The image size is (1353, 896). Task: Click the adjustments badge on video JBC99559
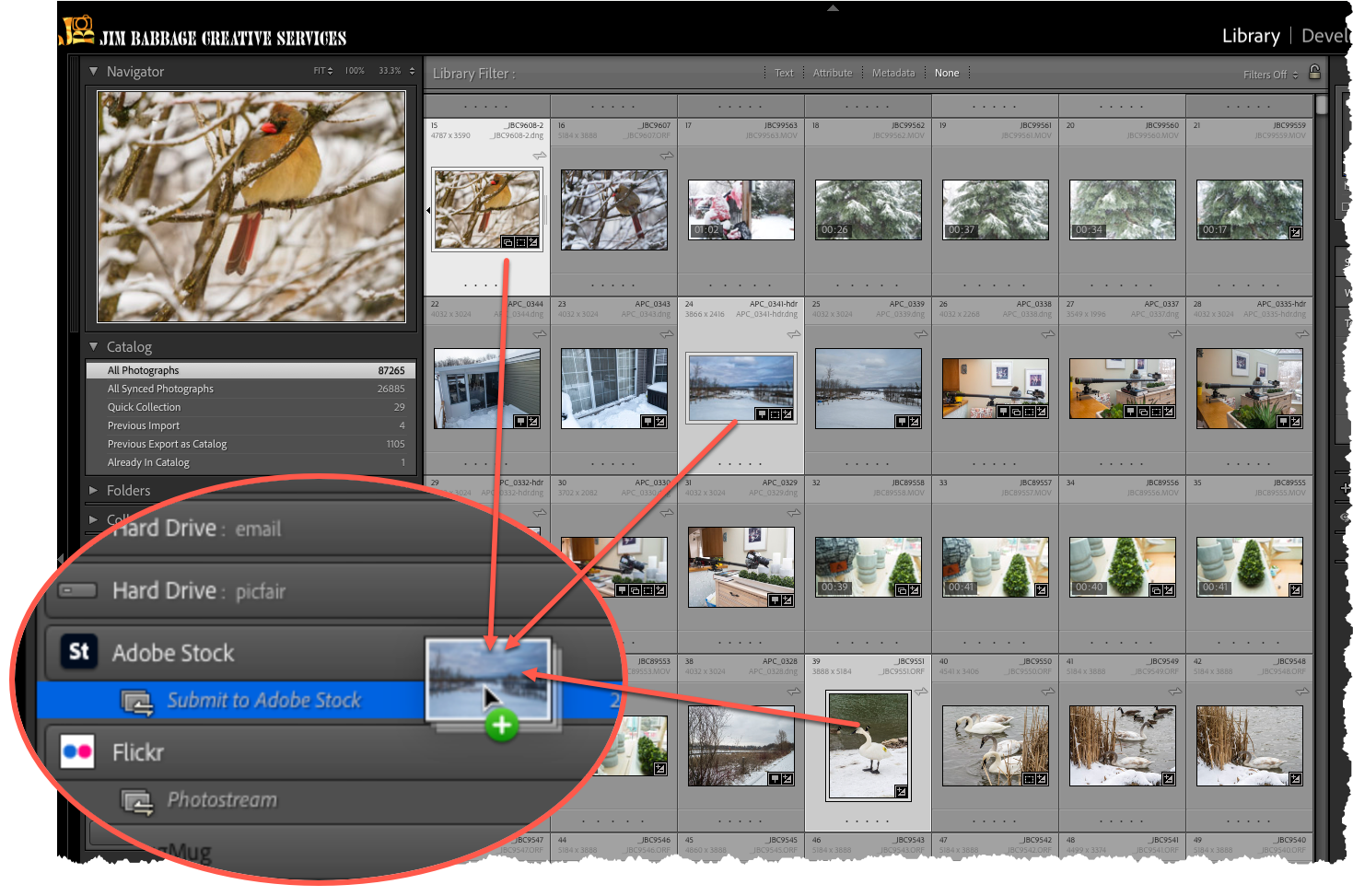point(1295,233)
